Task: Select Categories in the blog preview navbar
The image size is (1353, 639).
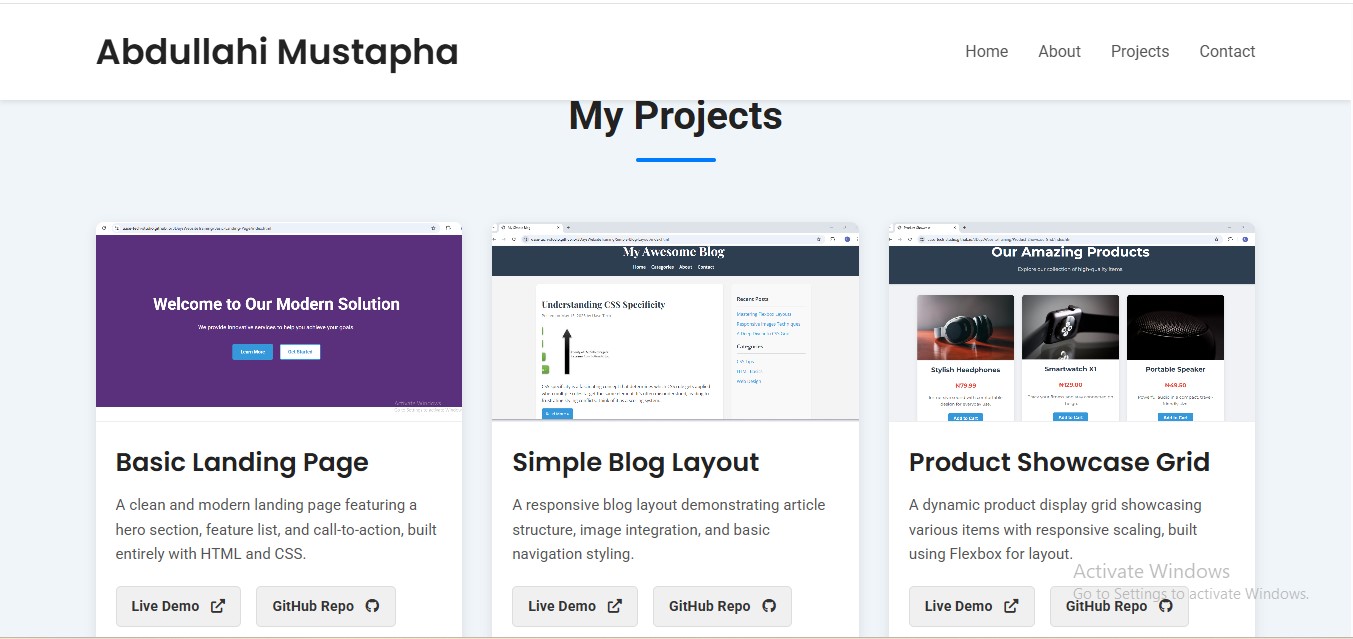Action: coord(662,267)
